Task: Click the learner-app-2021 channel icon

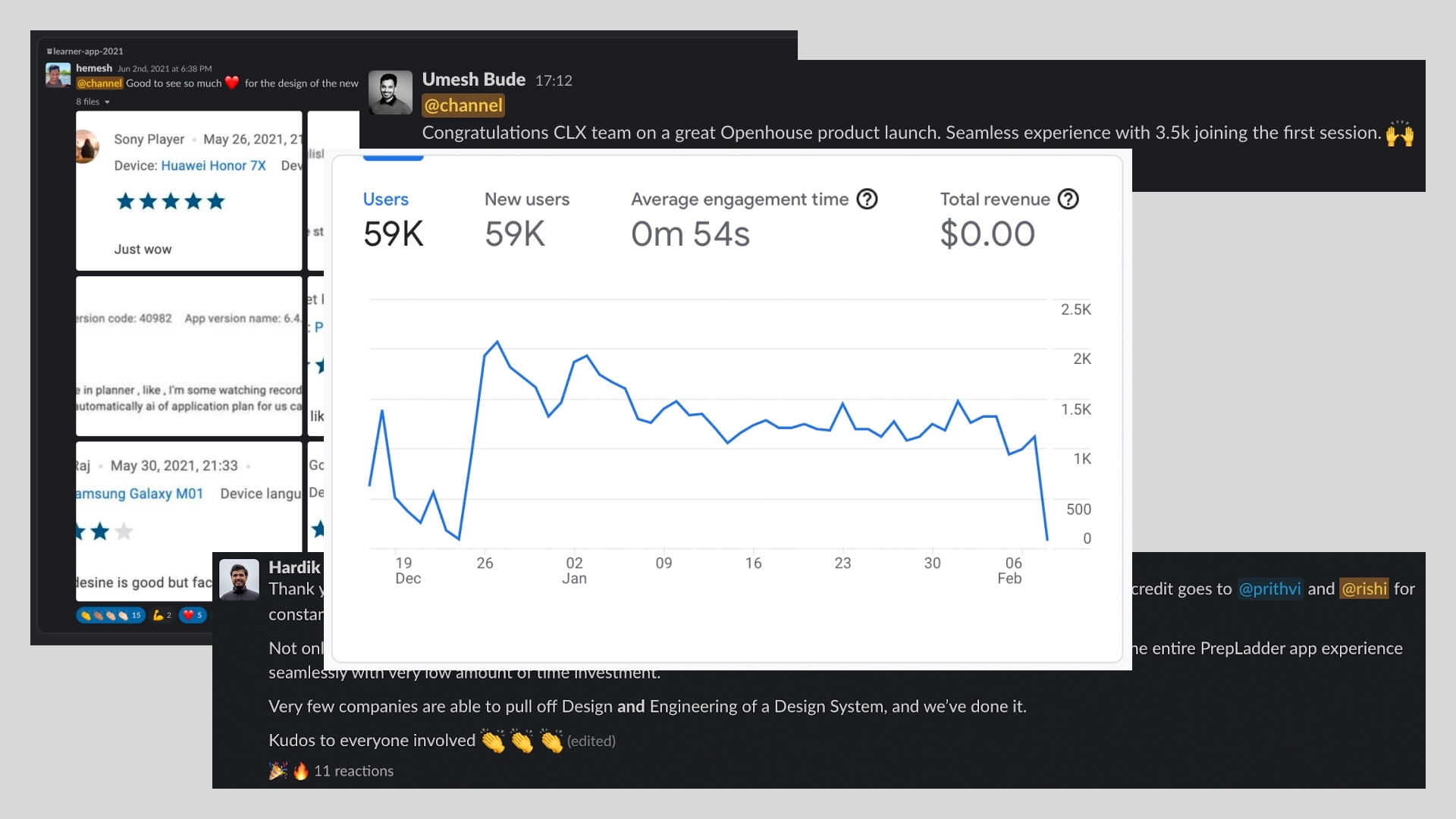Action: click(x=49, y=52)
